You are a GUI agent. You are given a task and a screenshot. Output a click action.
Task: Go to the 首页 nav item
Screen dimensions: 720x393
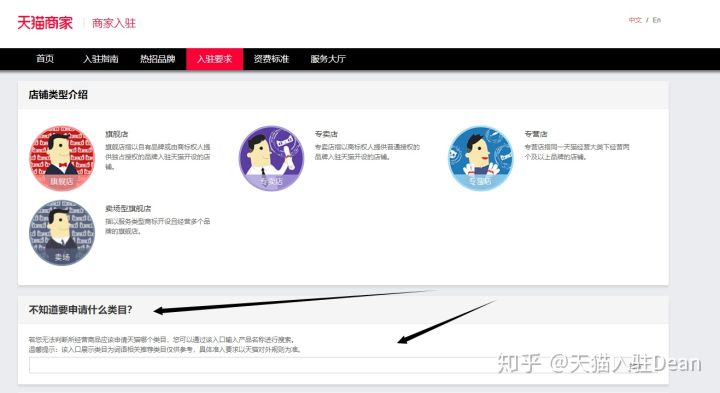45,59
